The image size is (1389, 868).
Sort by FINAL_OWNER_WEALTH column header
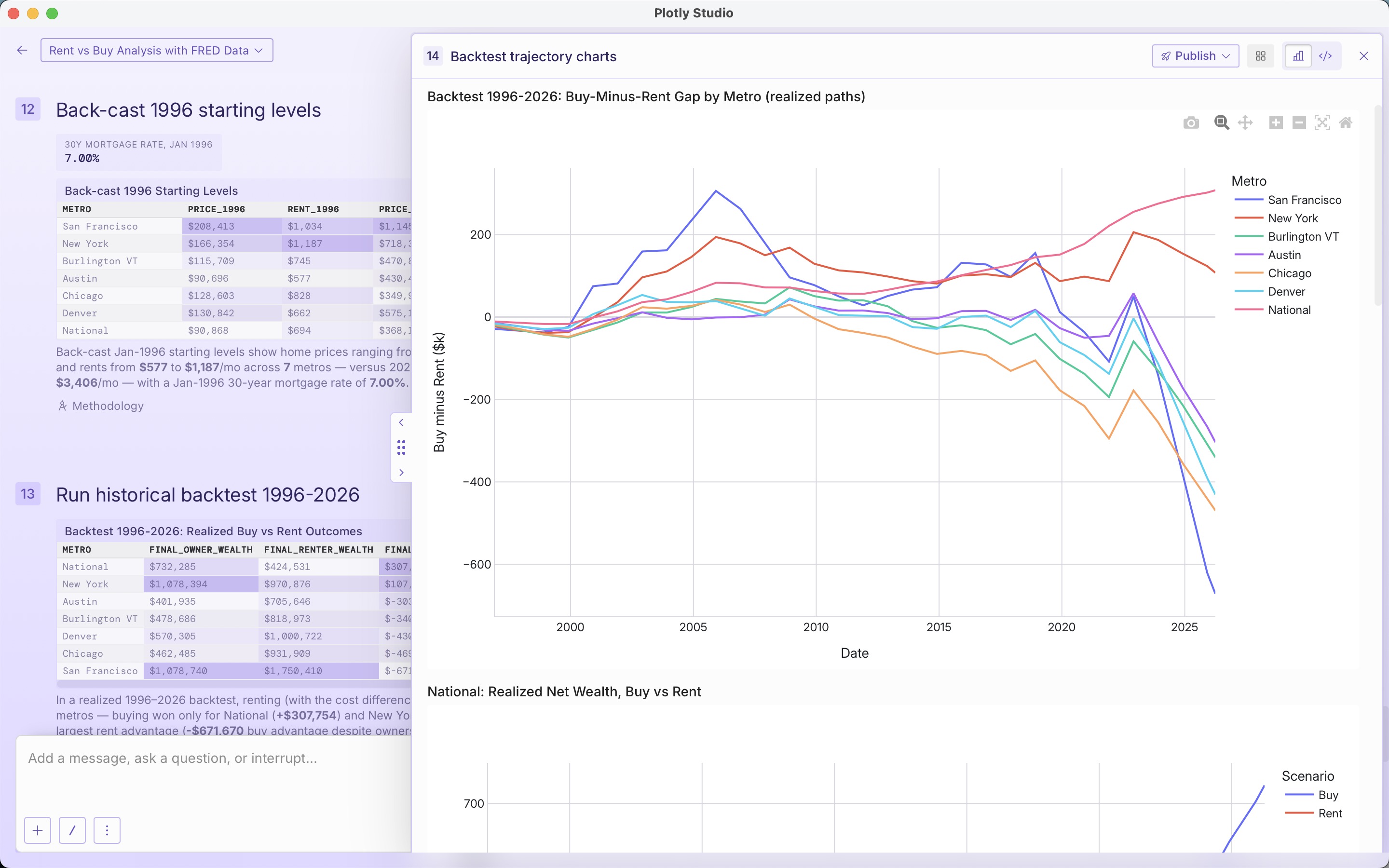(201, 550)
